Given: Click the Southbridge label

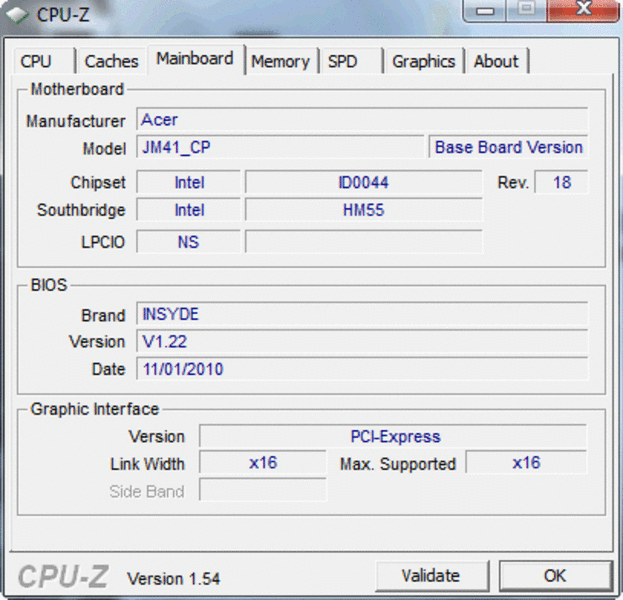Looking at the screenshot, I should pos(81,210).
